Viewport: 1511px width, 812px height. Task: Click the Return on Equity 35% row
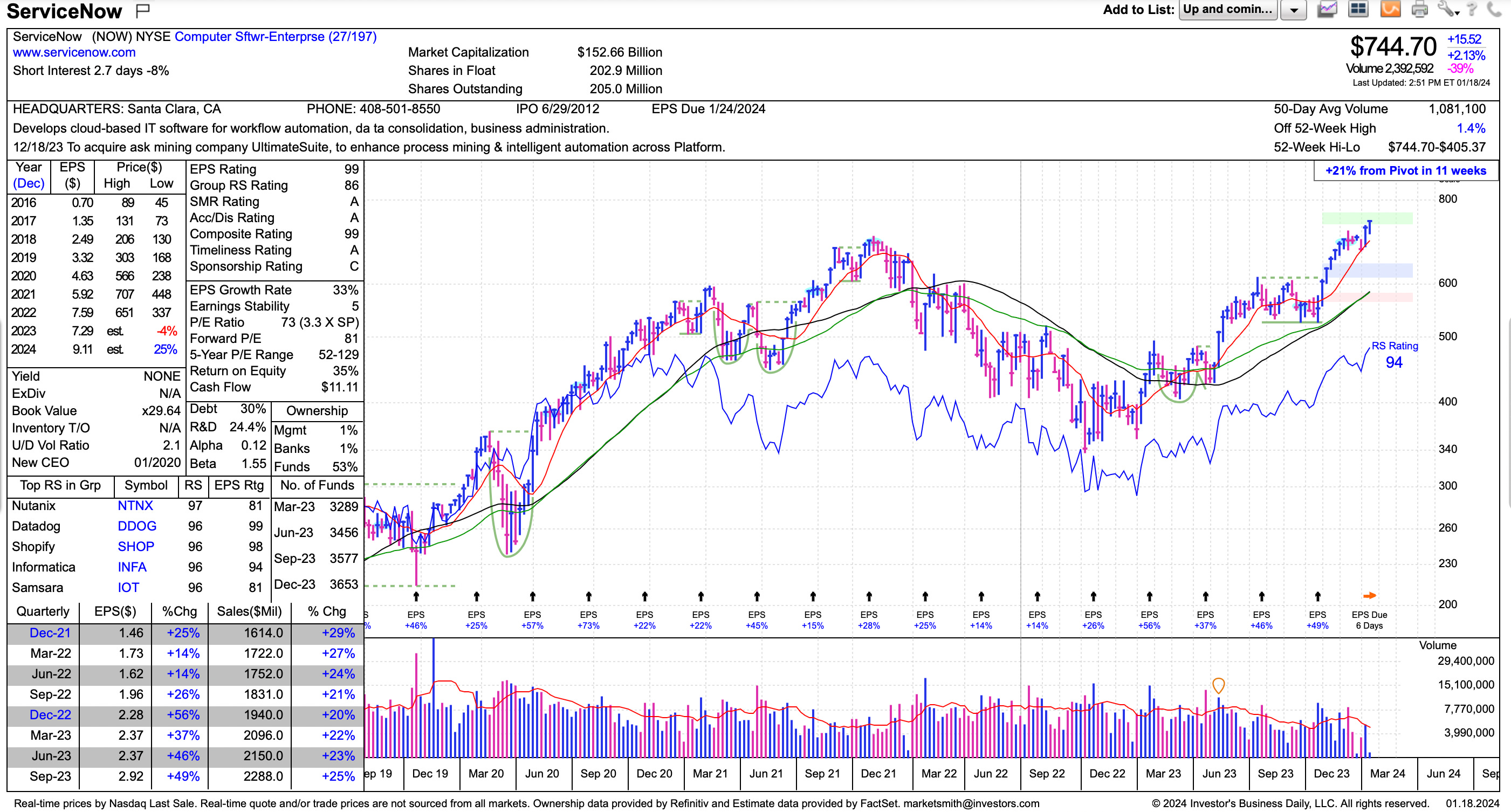[x=274, y=370]
